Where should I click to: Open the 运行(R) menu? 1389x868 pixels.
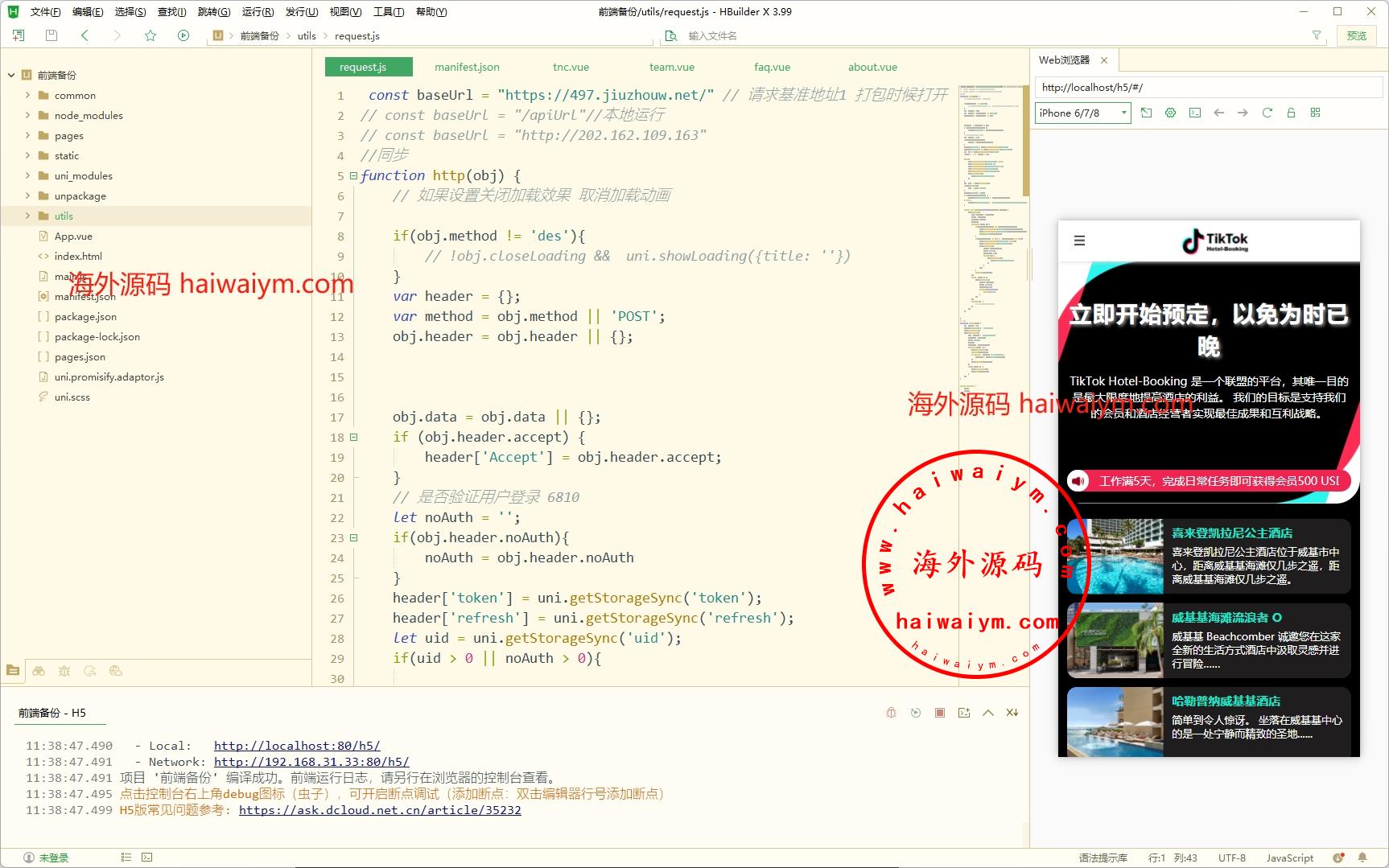258,12
